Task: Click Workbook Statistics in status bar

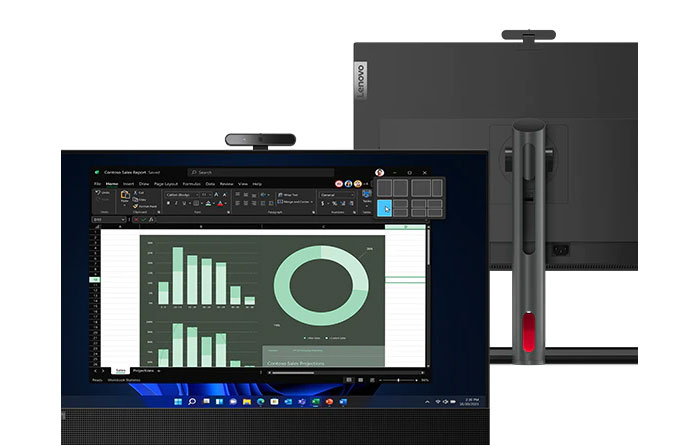Action: click(124, 380)
